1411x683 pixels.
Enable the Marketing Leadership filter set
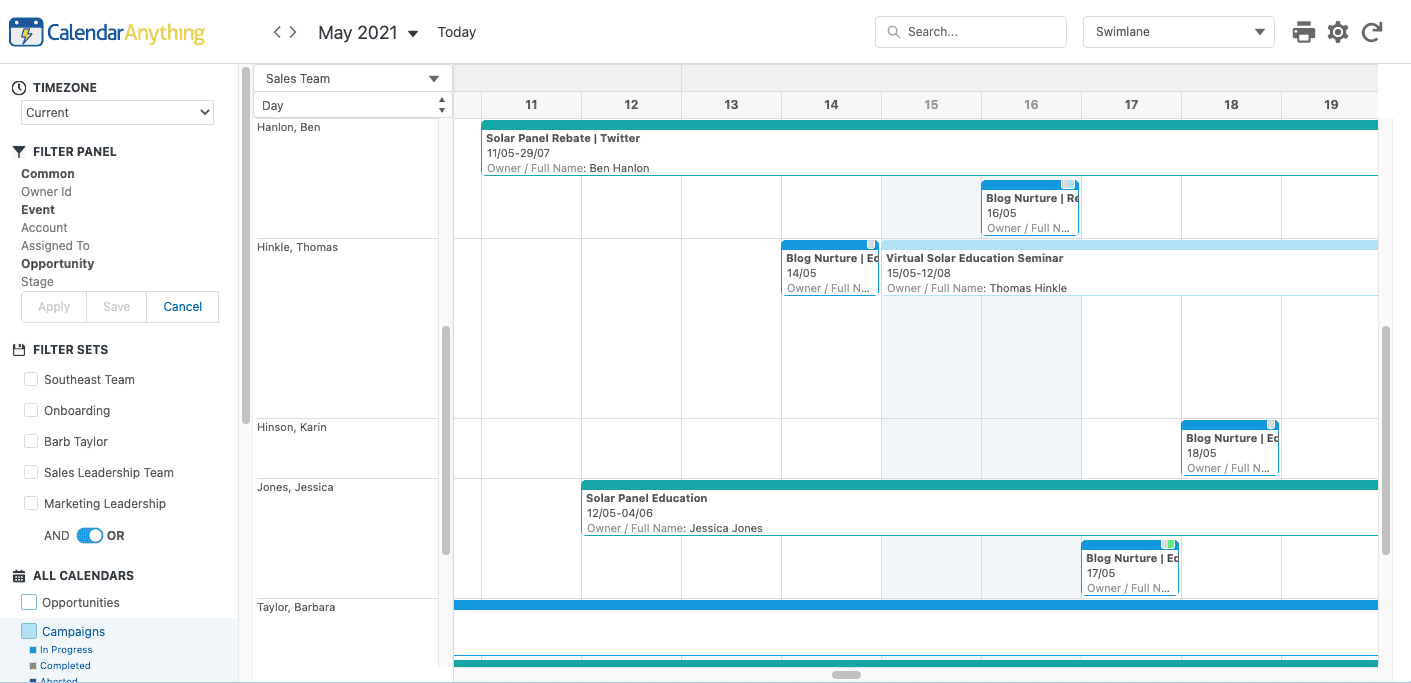[x=31, y=504]
